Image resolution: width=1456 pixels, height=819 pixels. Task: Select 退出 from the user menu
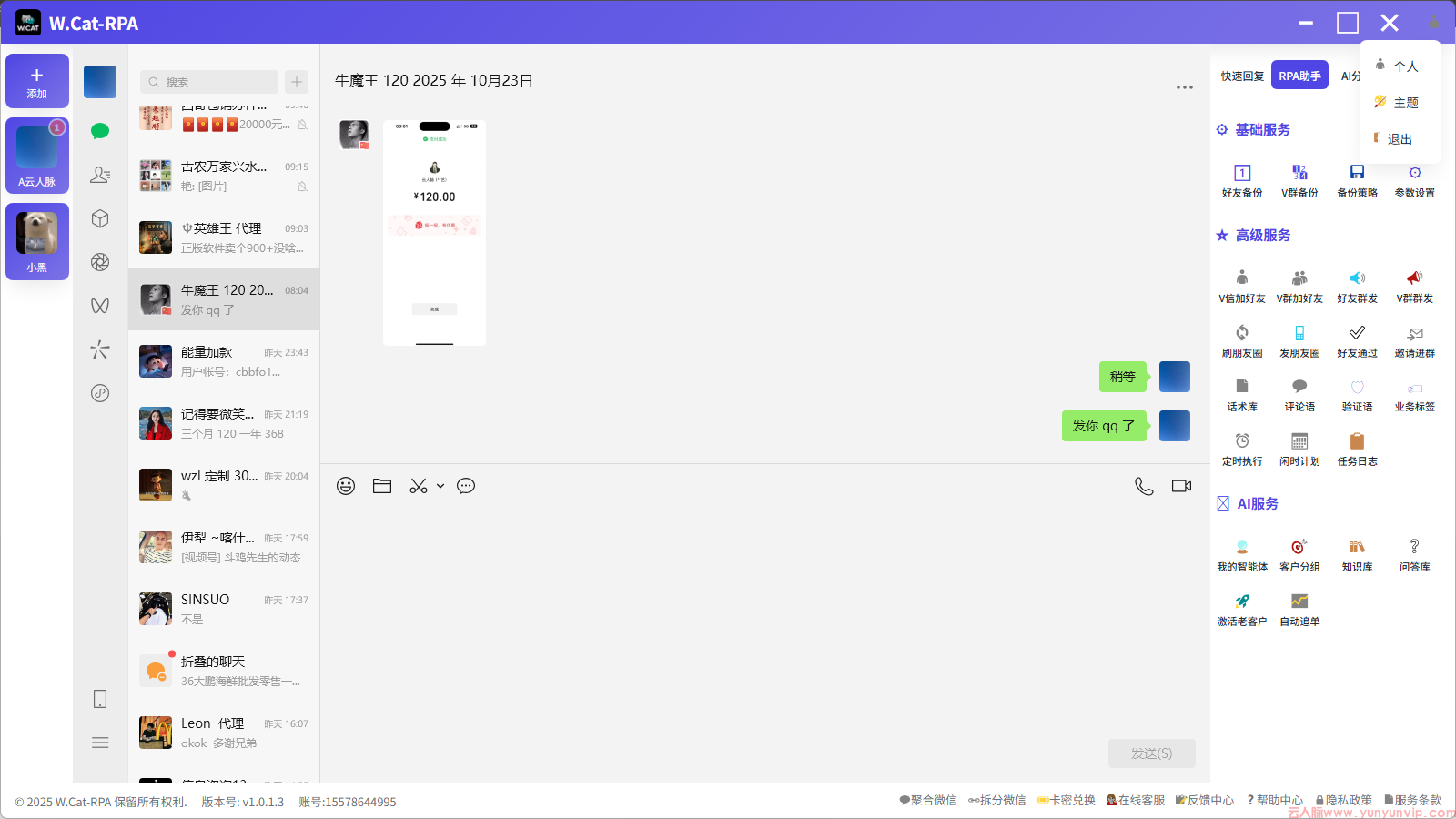[1400, 139]
